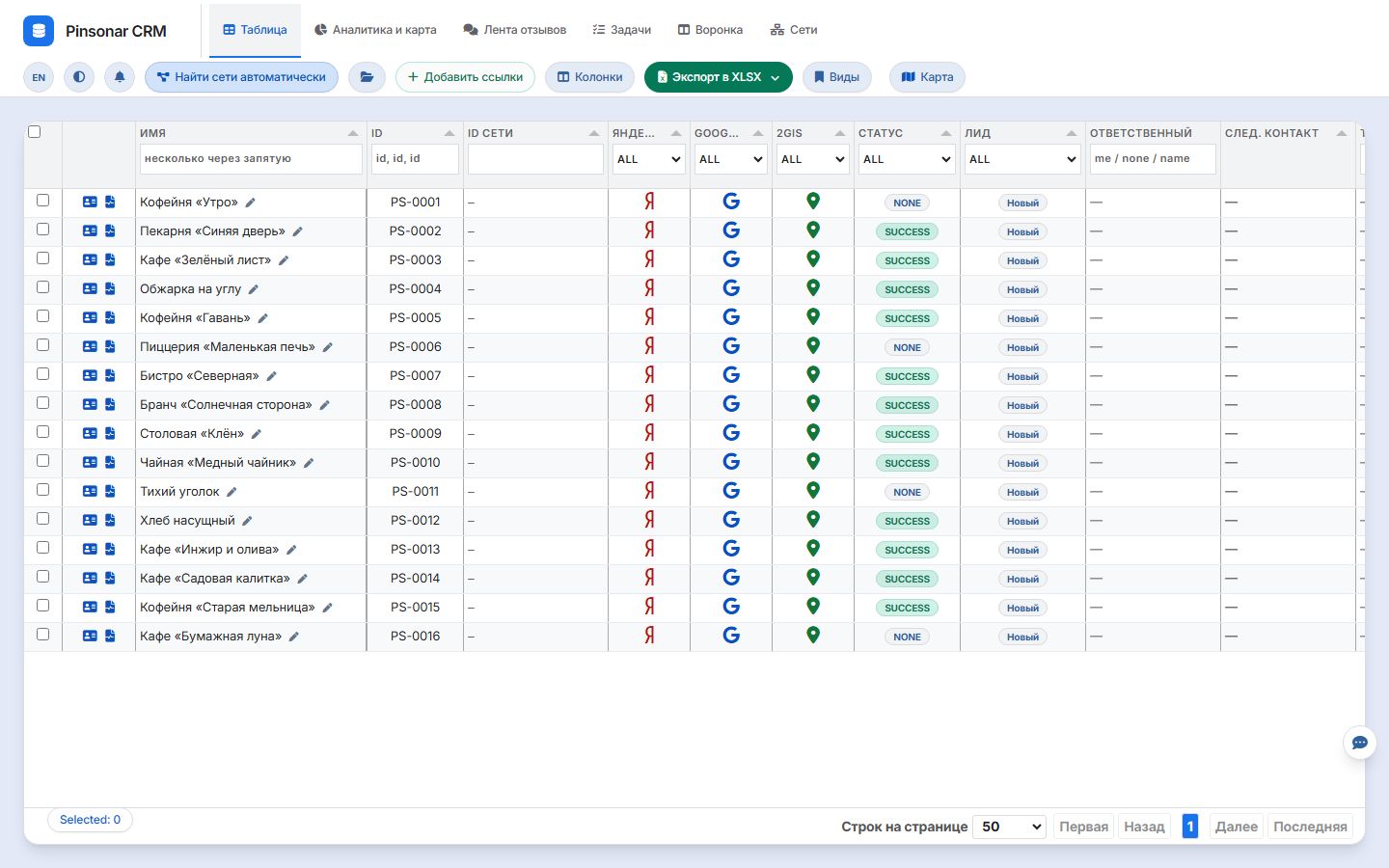Toggle the dark theme half-circle icon
The image size is (1389, 868).
coord(79,77)
